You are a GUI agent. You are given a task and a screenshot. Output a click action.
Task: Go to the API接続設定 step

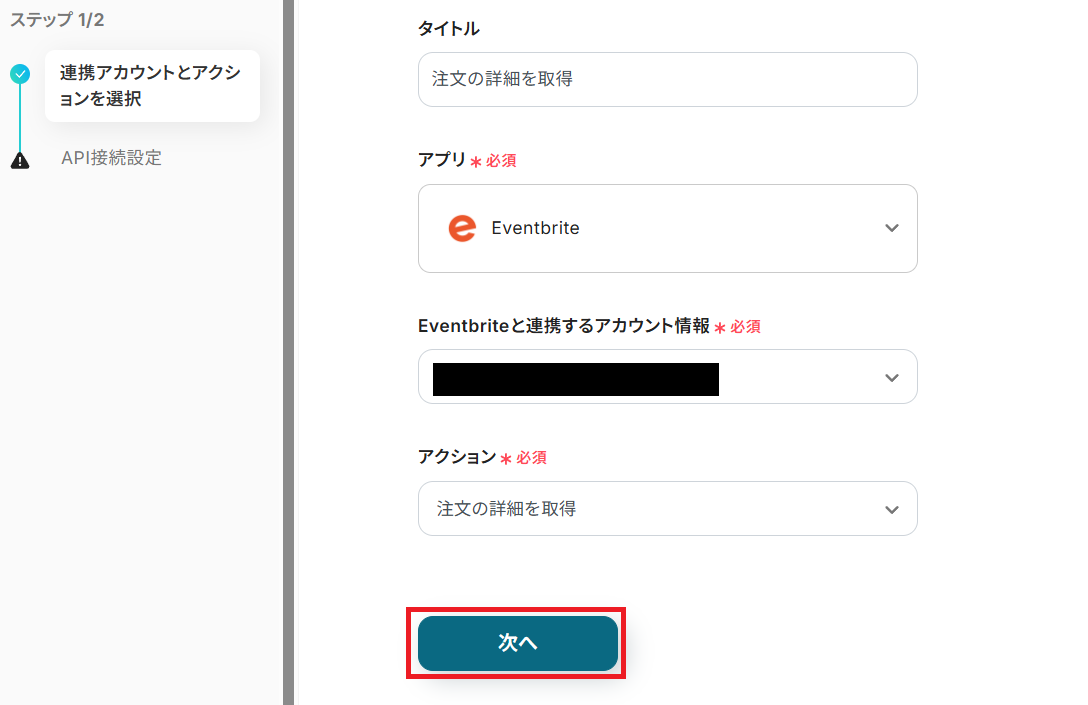pyautogui.click(x=111, y=158)
